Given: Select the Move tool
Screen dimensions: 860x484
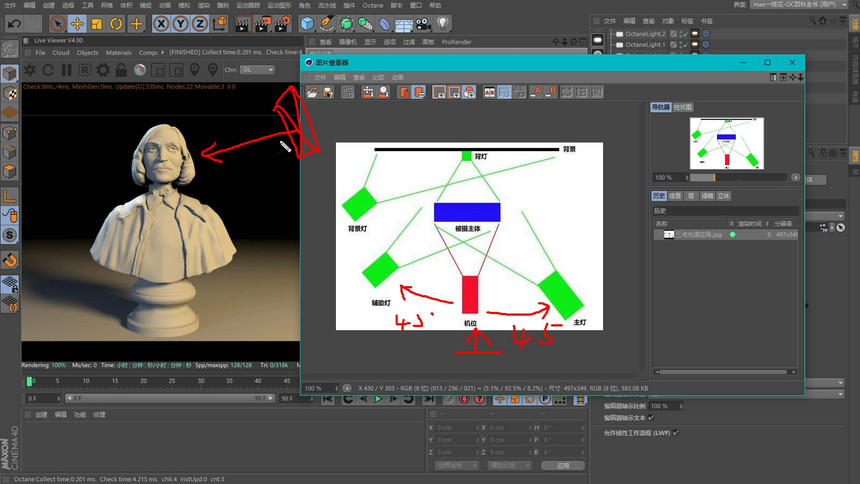Looking at the screenshot, I should [x=77, y=23].
